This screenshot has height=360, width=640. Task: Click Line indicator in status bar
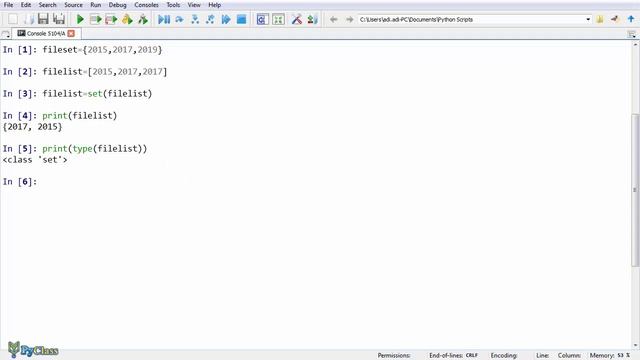pyautogui.click(x=542, y=356)
